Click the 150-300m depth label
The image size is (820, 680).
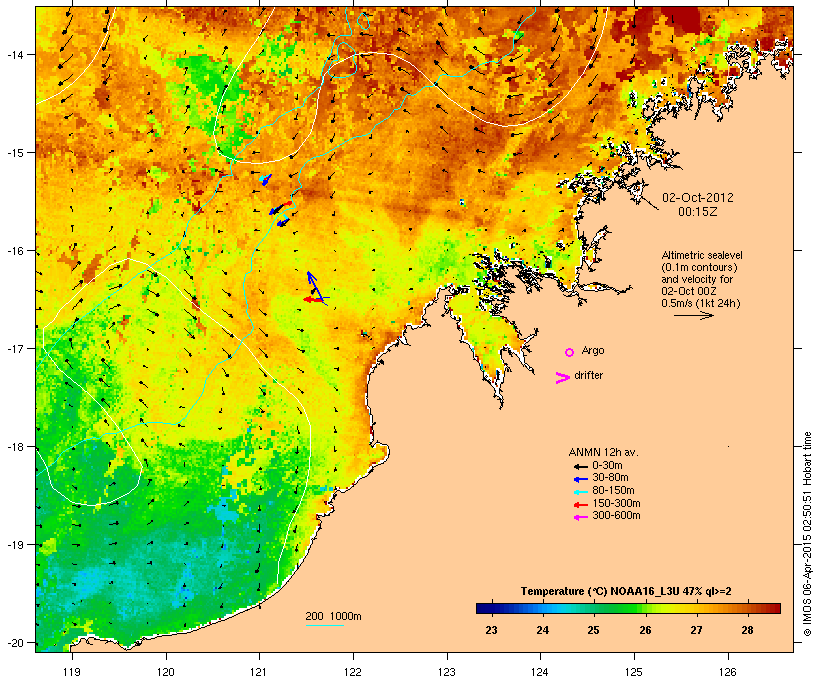616,504
